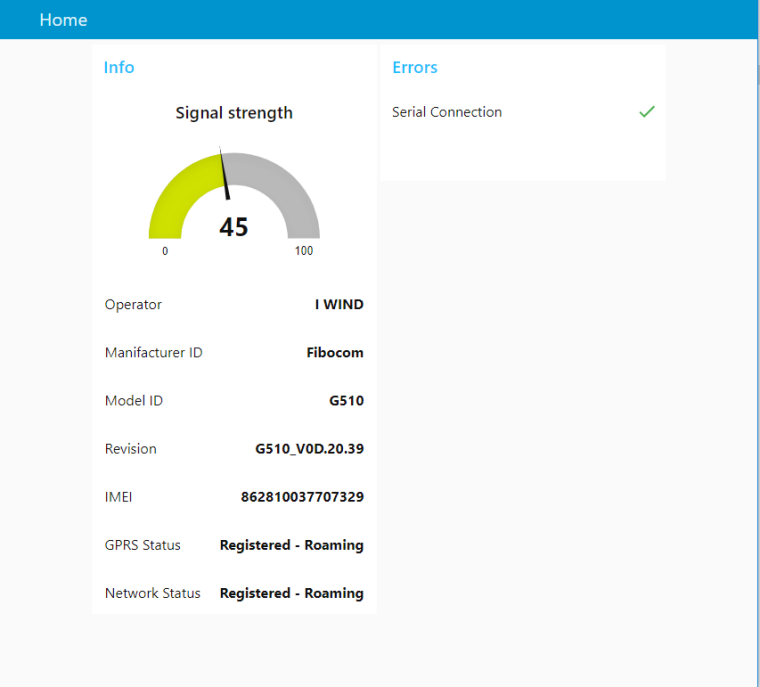Select the Model ID value G510
Image resolution: width=760 pixels, height=687 pixels.
[x=346, y=401]
